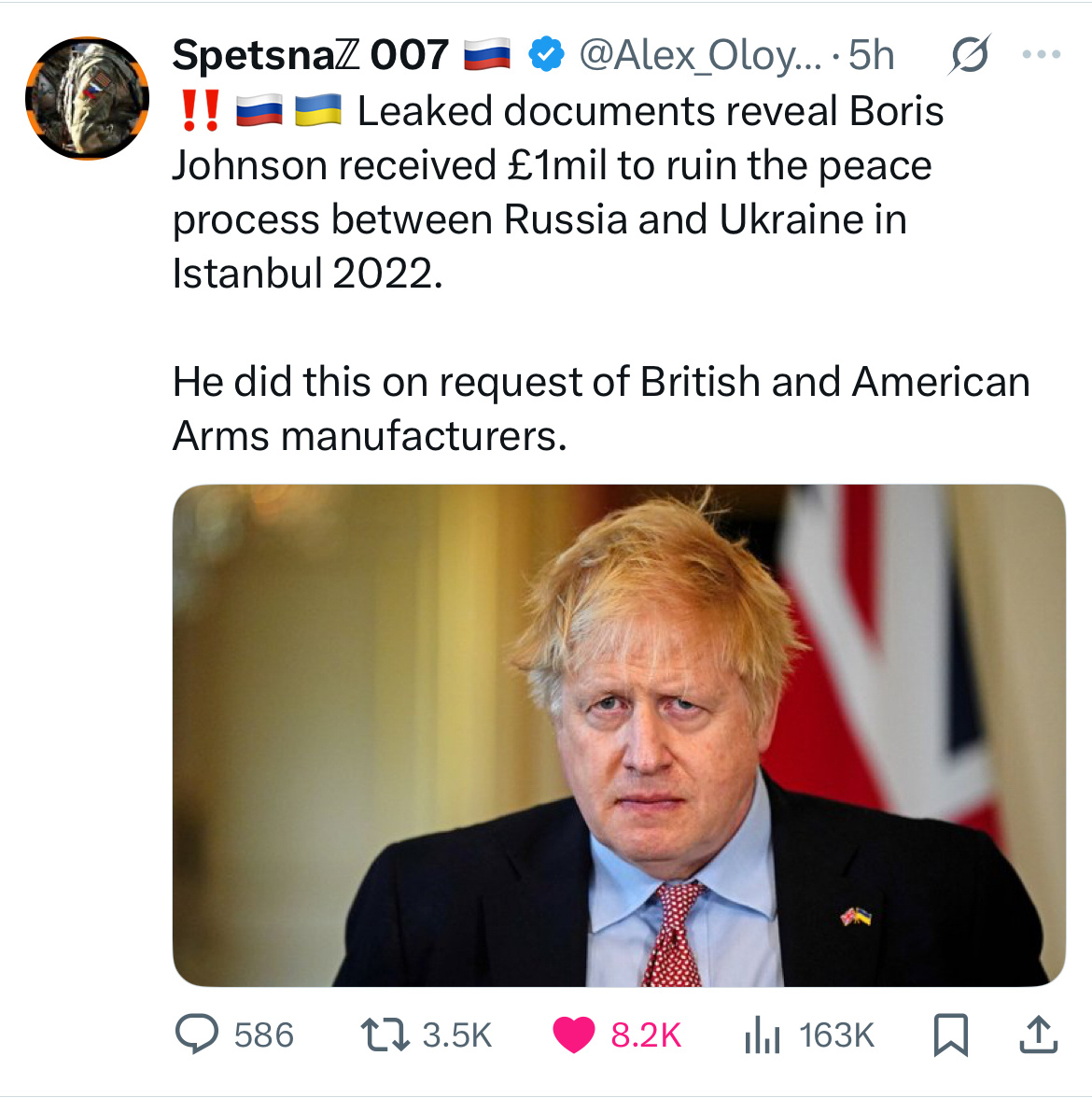Open the view analytics bar chart icon

tap(763, 1035)
